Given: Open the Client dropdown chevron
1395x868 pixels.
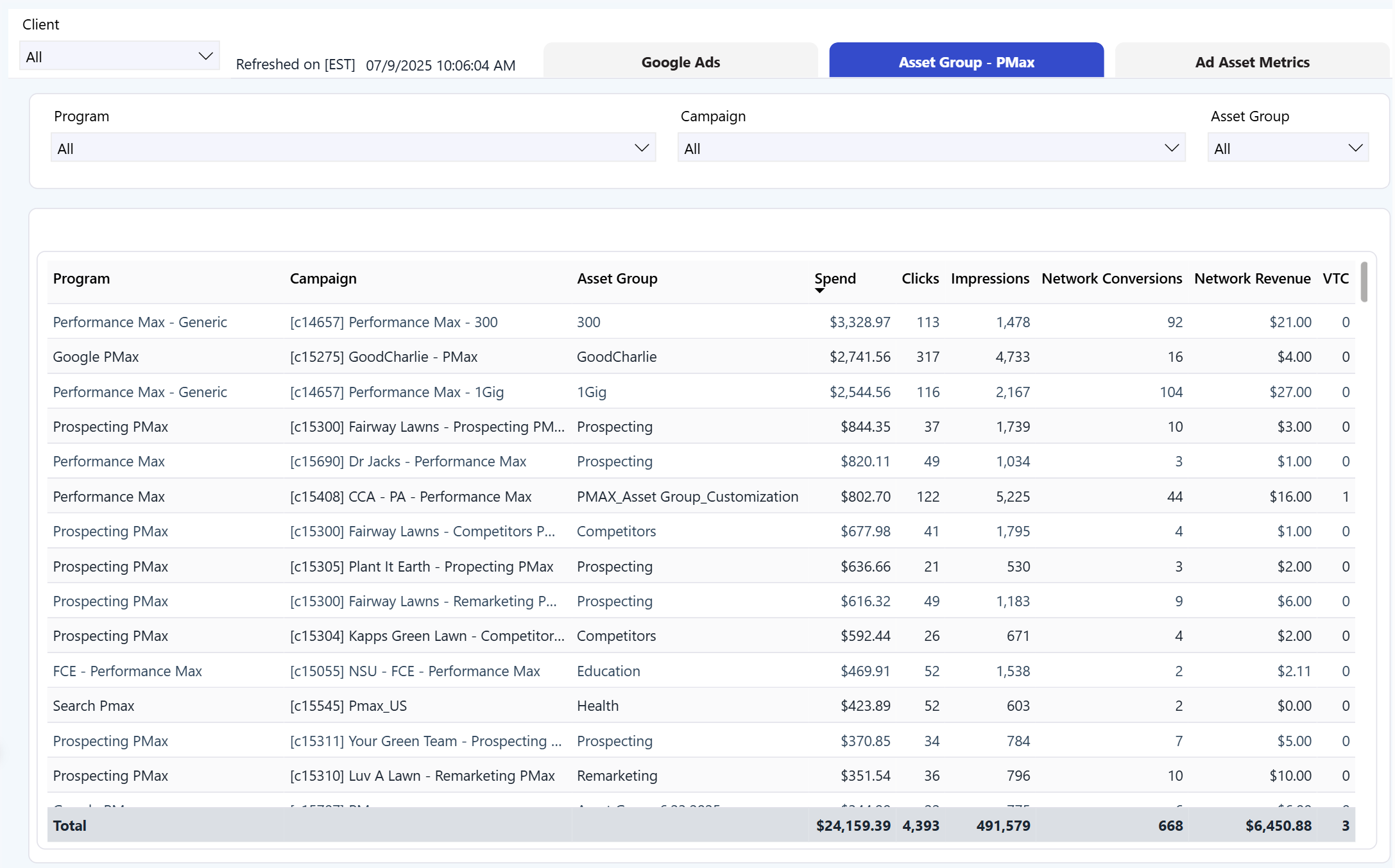Looking at the screenshot, I should [x=205, y=56].
